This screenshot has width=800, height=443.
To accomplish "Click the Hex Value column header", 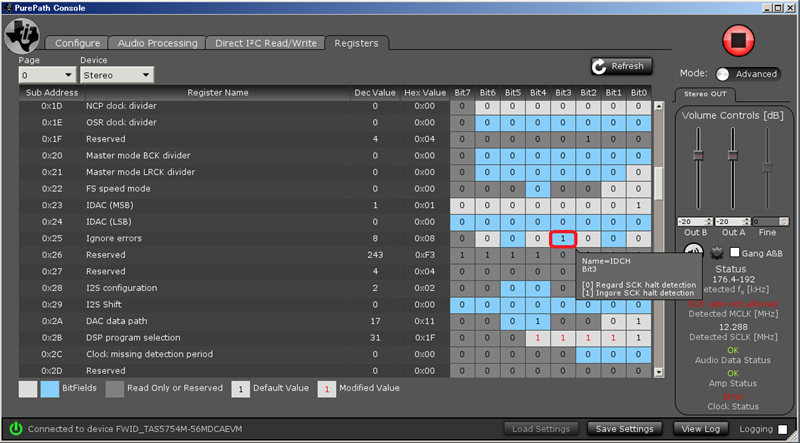I will point(425,92).
